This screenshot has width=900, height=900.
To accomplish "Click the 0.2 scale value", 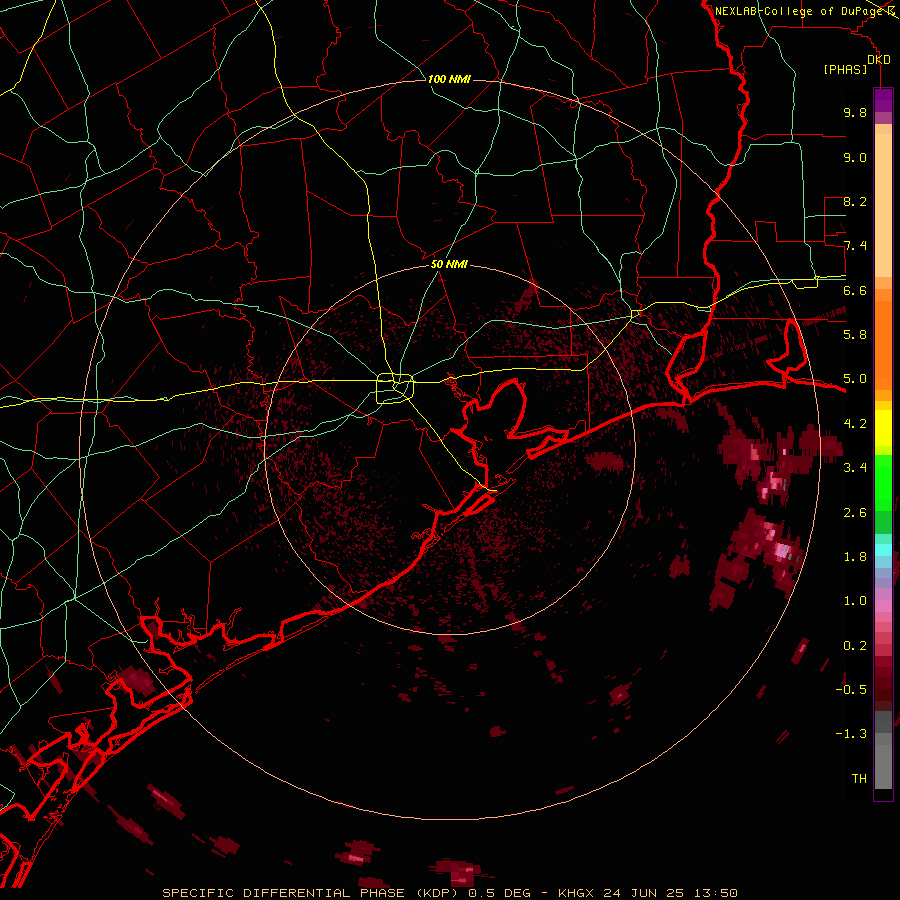I will 855,646.
